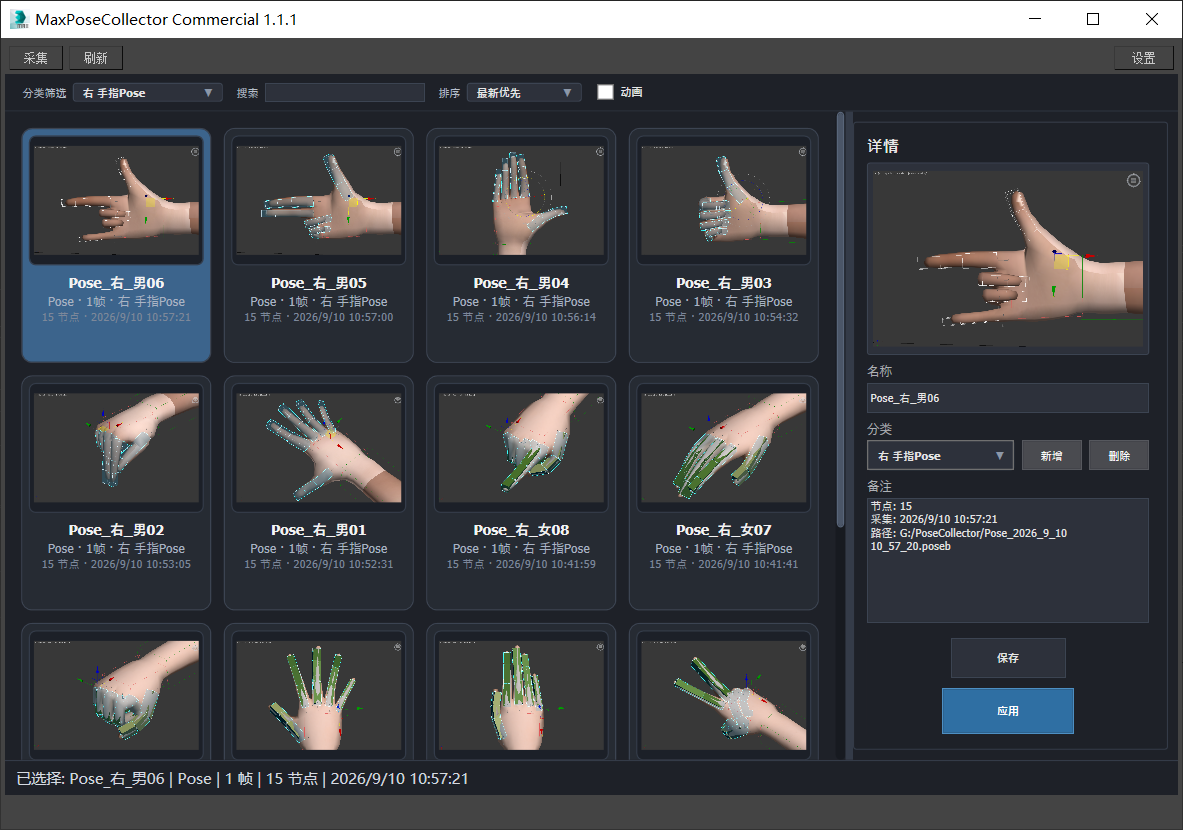
Task: Expand the 分类筛选 category filter dropdown
Action: click(148, 93)
